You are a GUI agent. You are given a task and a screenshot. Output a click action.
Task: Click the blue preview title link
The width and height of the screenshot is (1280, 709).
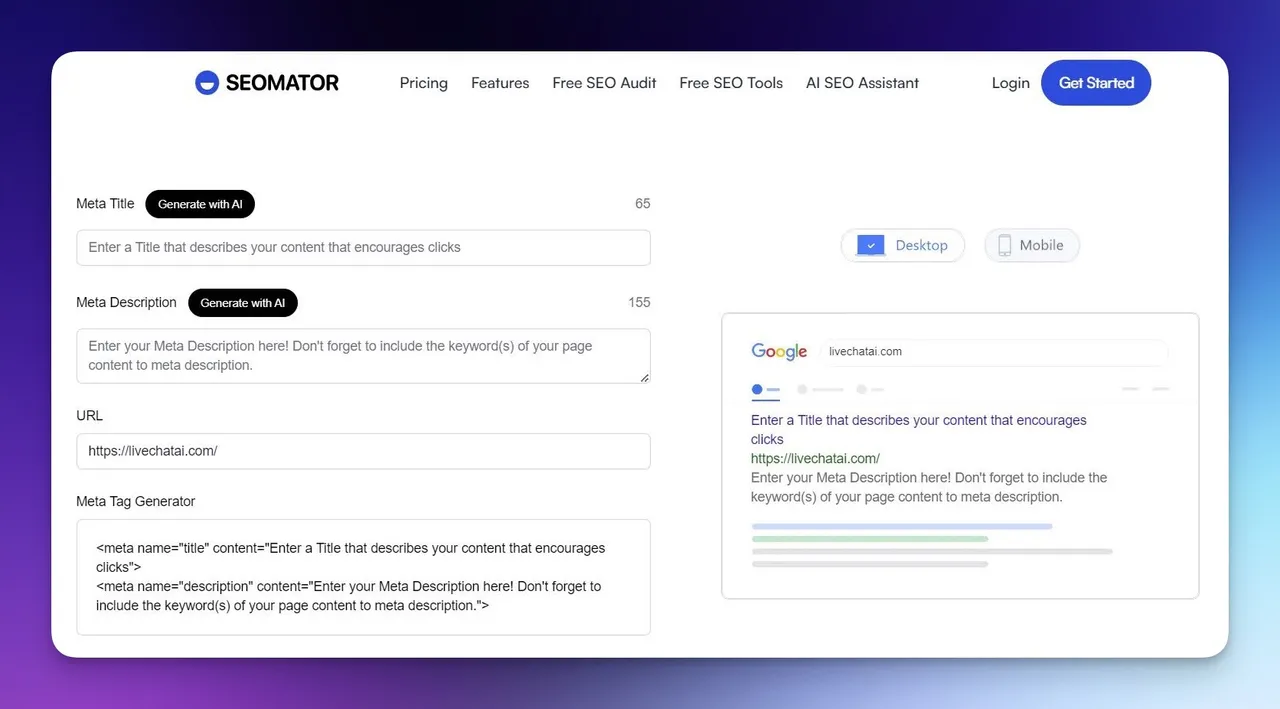919,430
